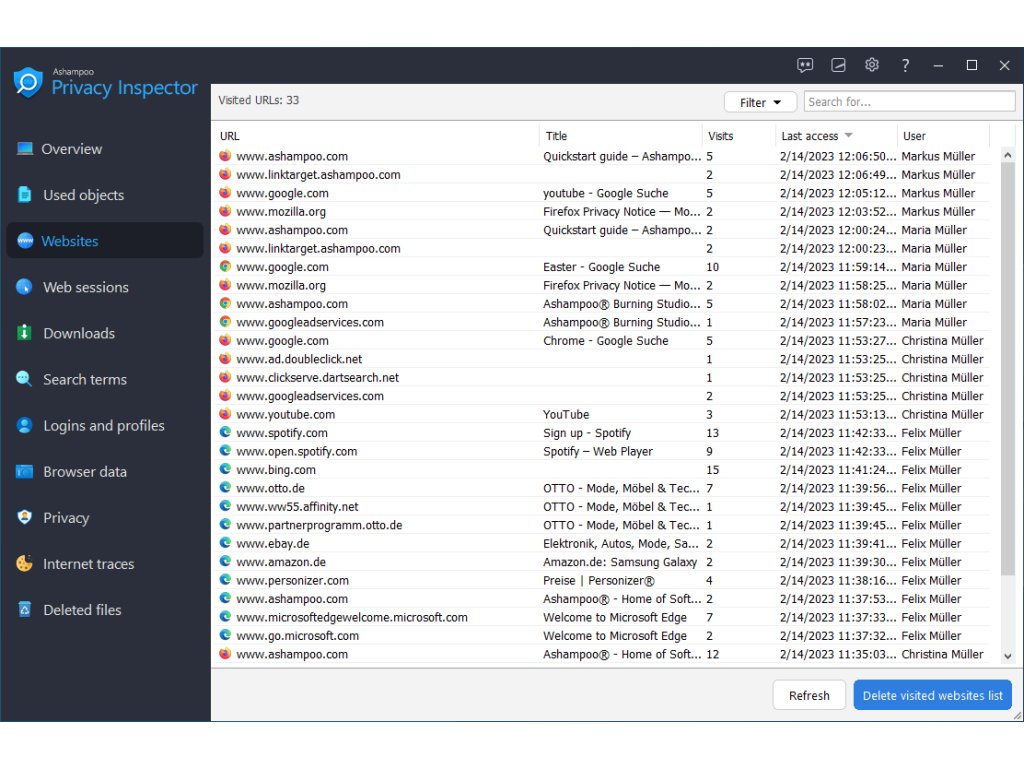Click the help question mark icon
1024x768 pixels.
(905, 65)
